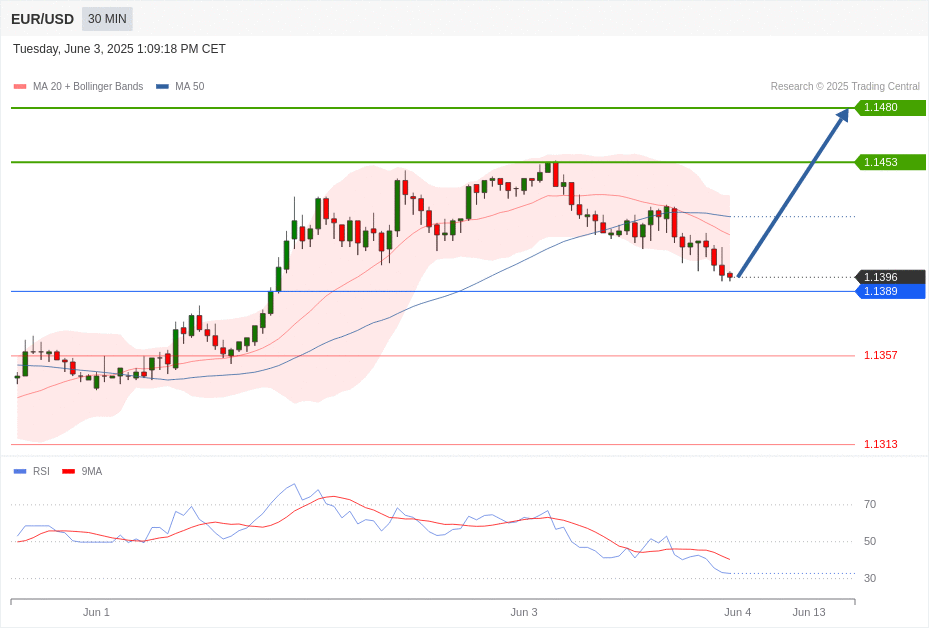Click the RSI 50 level label

870,541
